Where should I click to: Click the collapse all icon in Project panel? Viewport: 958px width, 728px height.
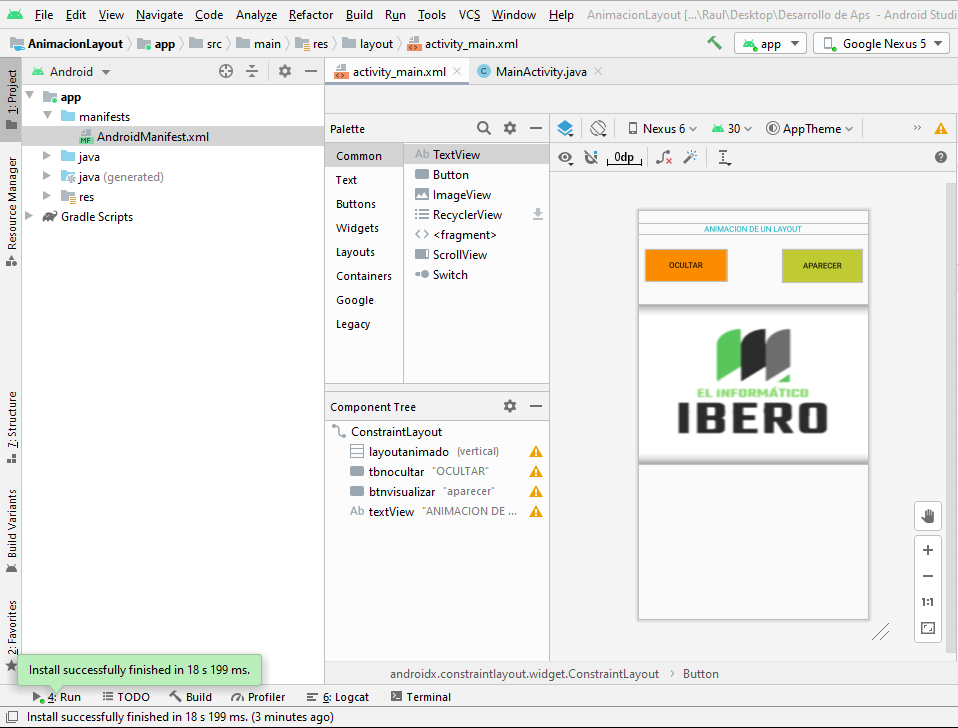click(x=252, y=71)
